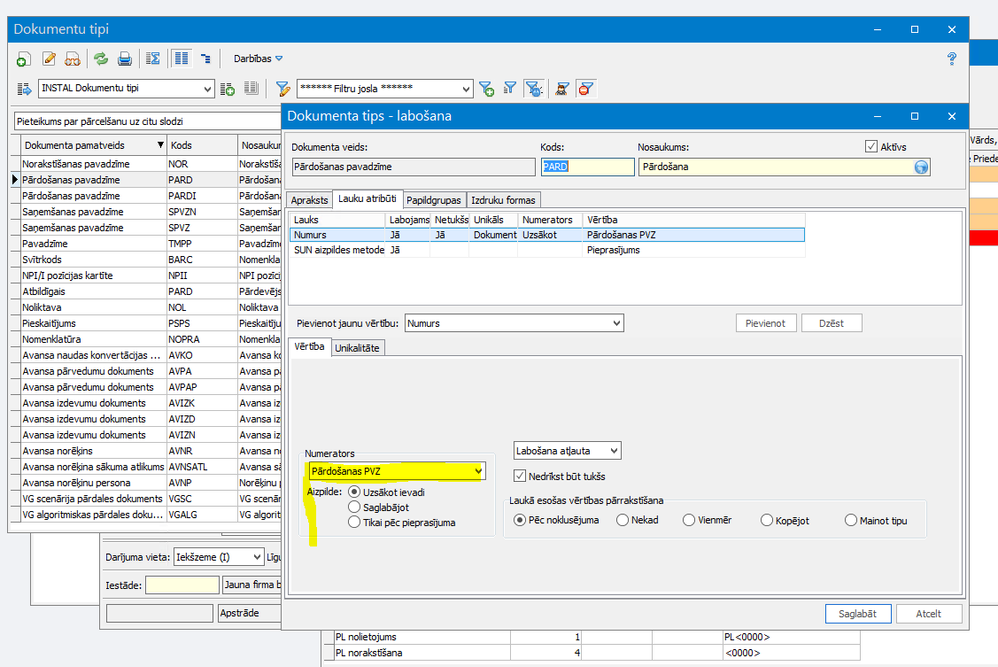Select the Saglabājot radio option

point(354,507)
